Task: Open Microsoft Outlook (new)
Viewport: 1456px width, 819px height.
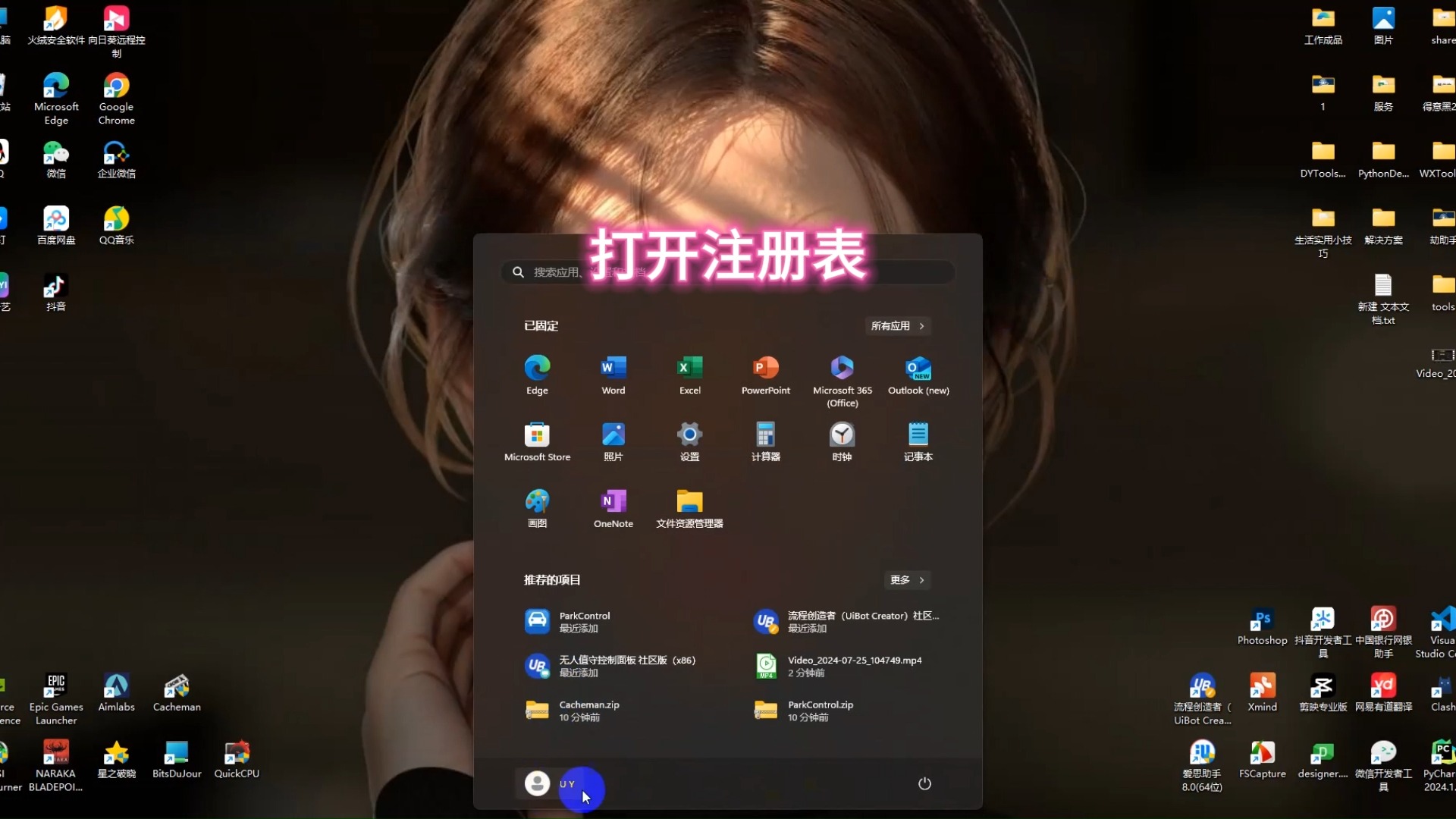Action: (x=918, y=375)
